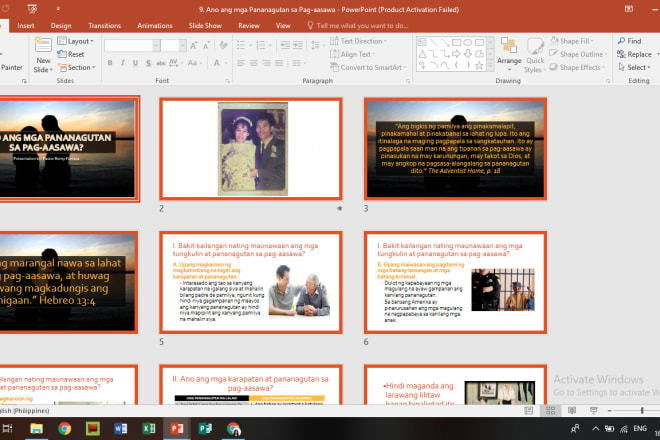This screenshot has width=660, height=440.
Task: Select the straight line shape
Action: coord(434,42)
